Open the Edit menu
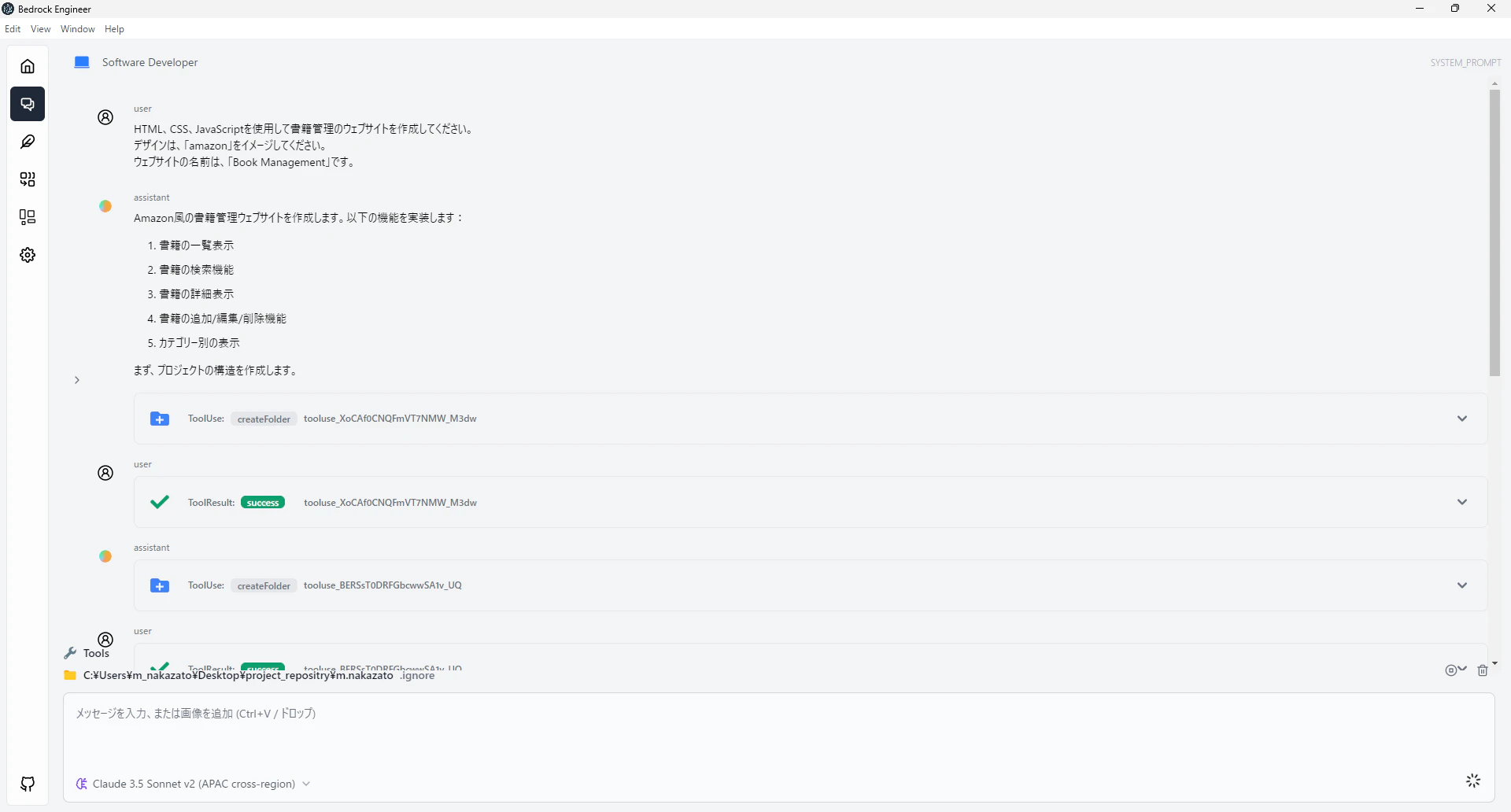This screenshot has height=812, width=1511. [x=13, y=29]
